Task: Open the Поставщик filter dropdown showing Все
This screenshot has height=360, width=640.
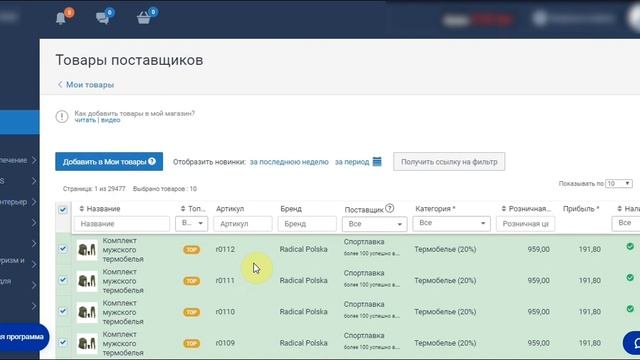Action: point(374,224)
